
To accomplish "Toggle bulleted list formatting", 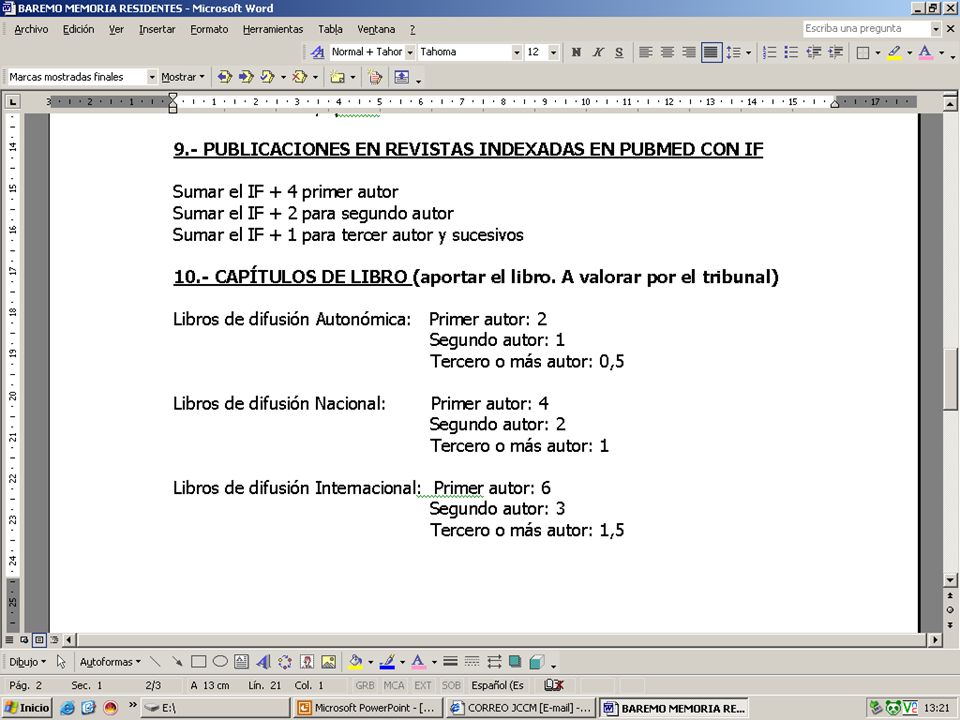I will click(791, 53).
